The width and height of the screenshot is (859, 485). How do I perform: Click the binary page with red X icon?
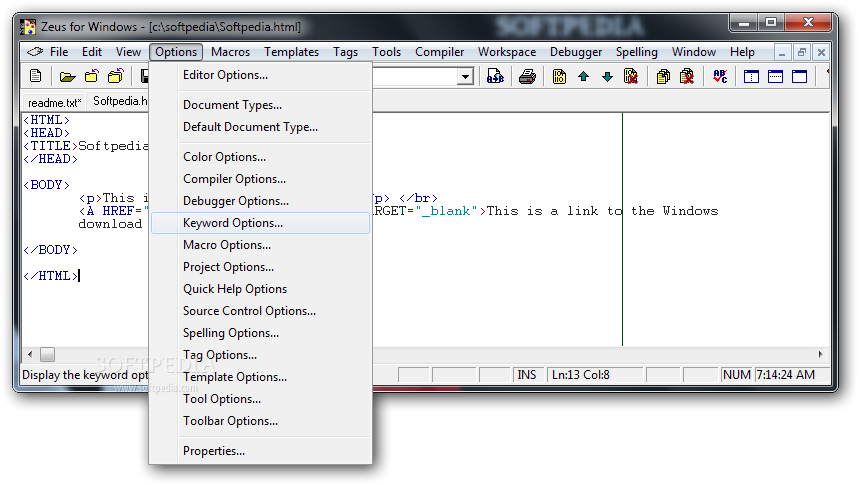click(x=631, y=76)
